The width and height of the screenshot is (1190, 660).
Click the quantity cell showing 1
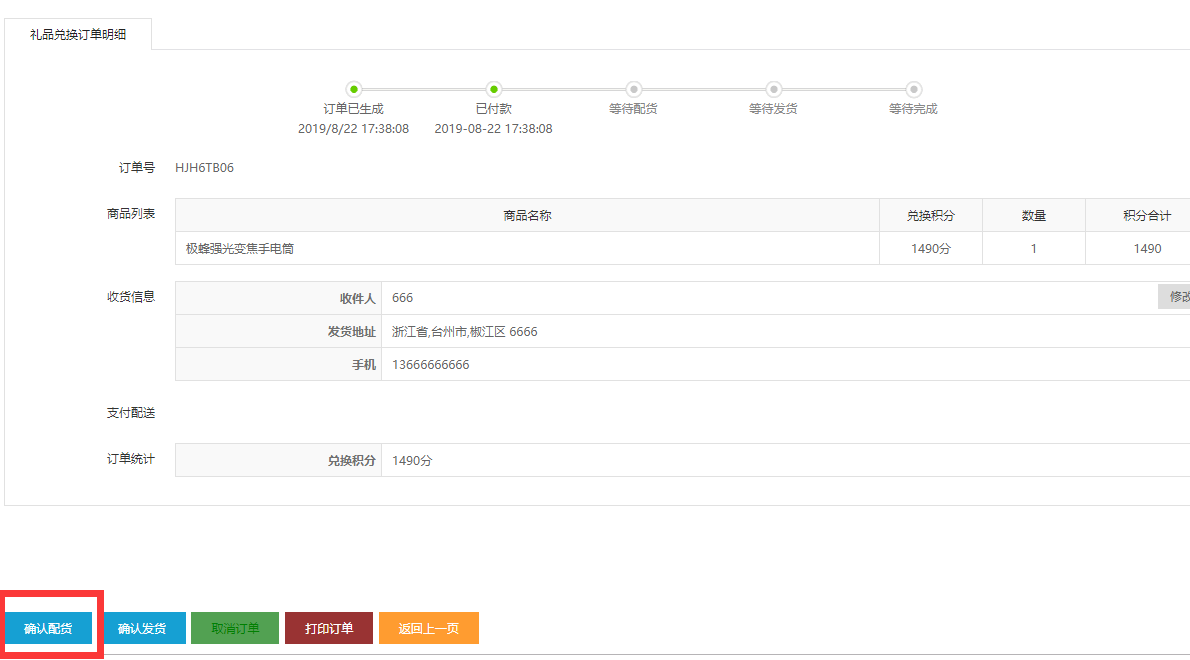pos(1034,248)
